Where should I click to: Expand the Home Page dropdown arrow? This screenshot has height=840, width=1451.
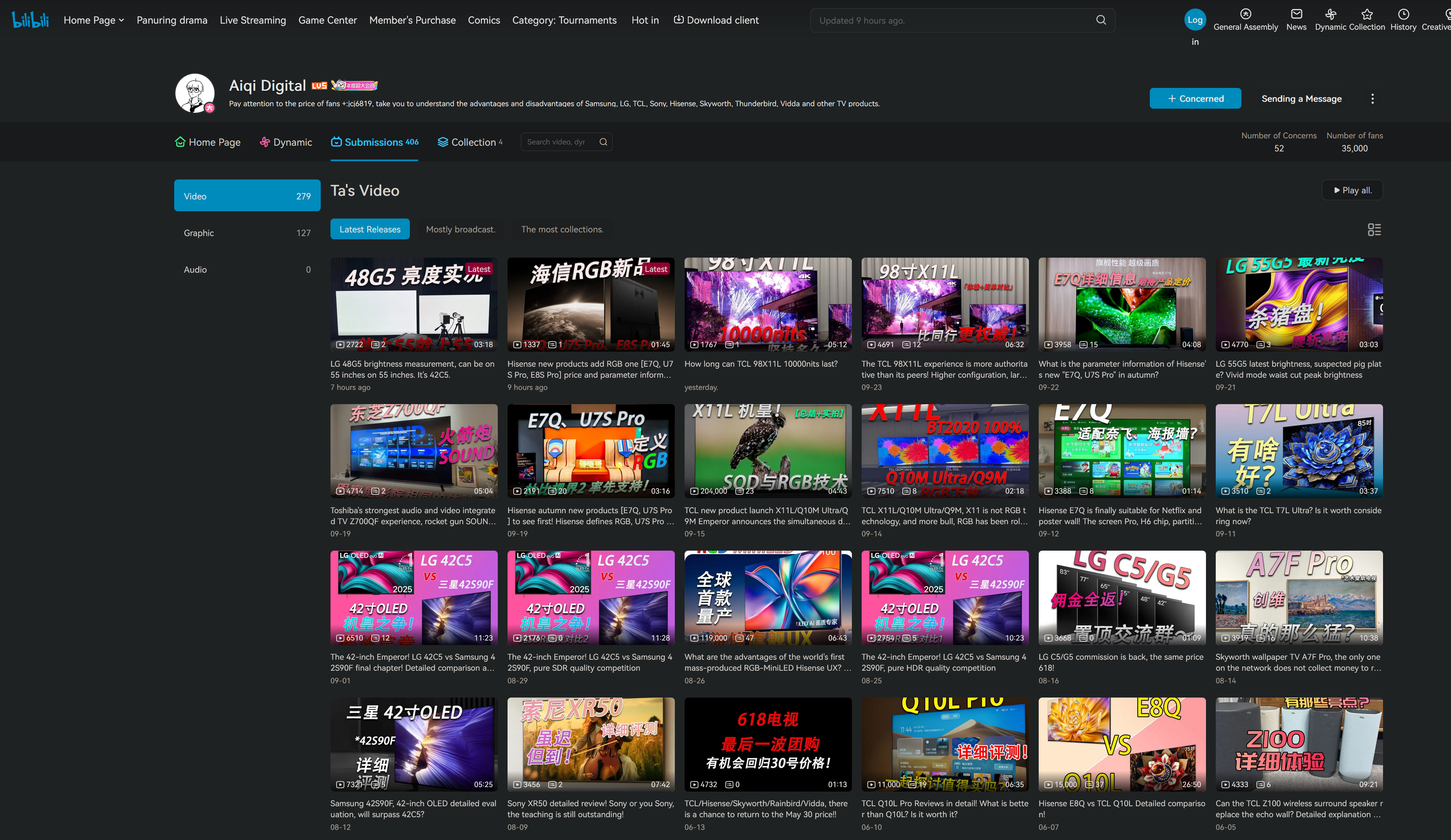121,20
